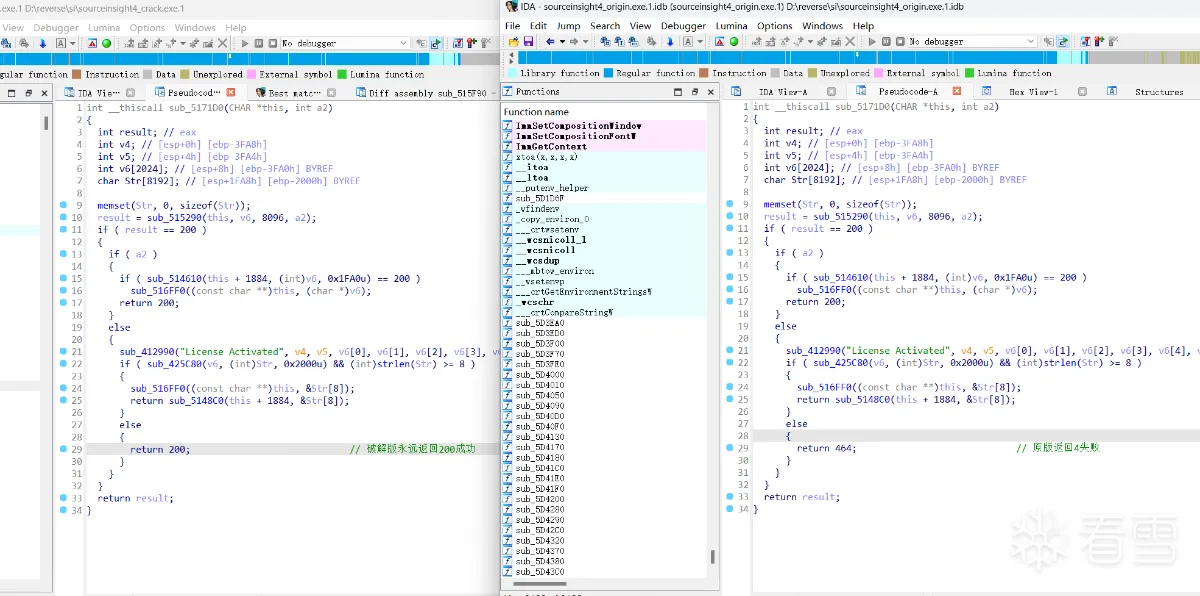This screenshot has width=1200, height=596.
Task: Open Jump menu in right IDA window
Action: coord(568,26)
